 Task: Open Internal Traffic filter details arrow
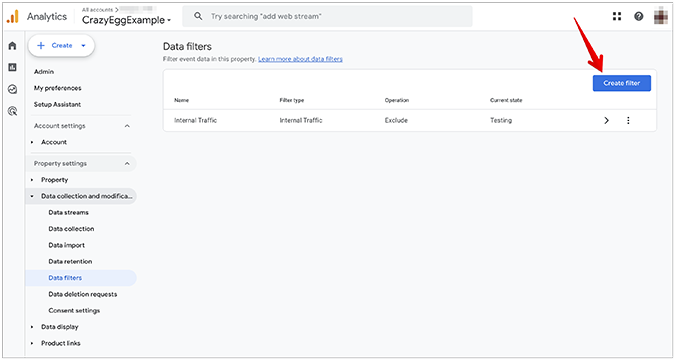pos(607,121)
